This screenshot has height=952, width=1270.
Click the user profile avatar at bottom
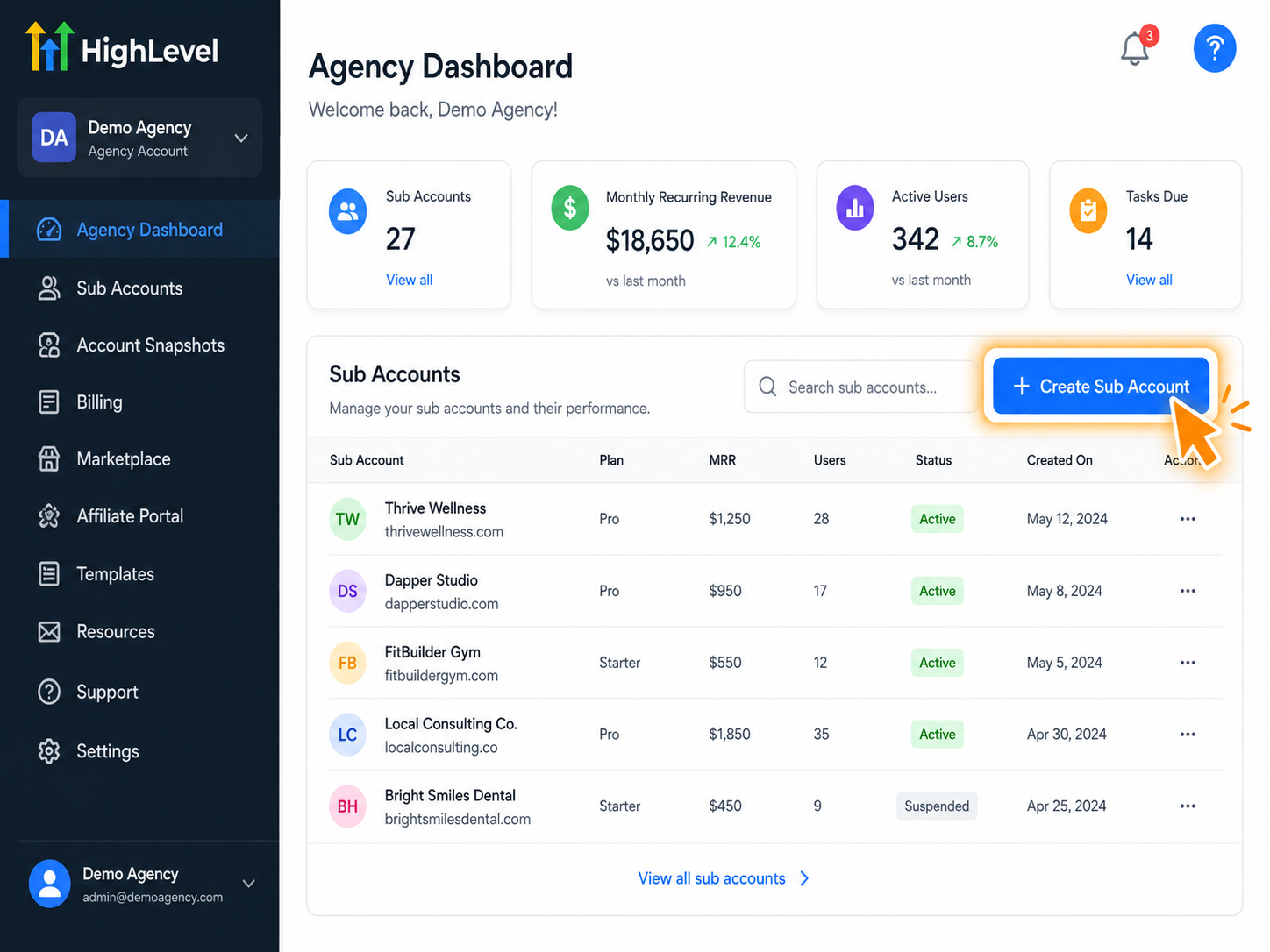tap(50, 884)
